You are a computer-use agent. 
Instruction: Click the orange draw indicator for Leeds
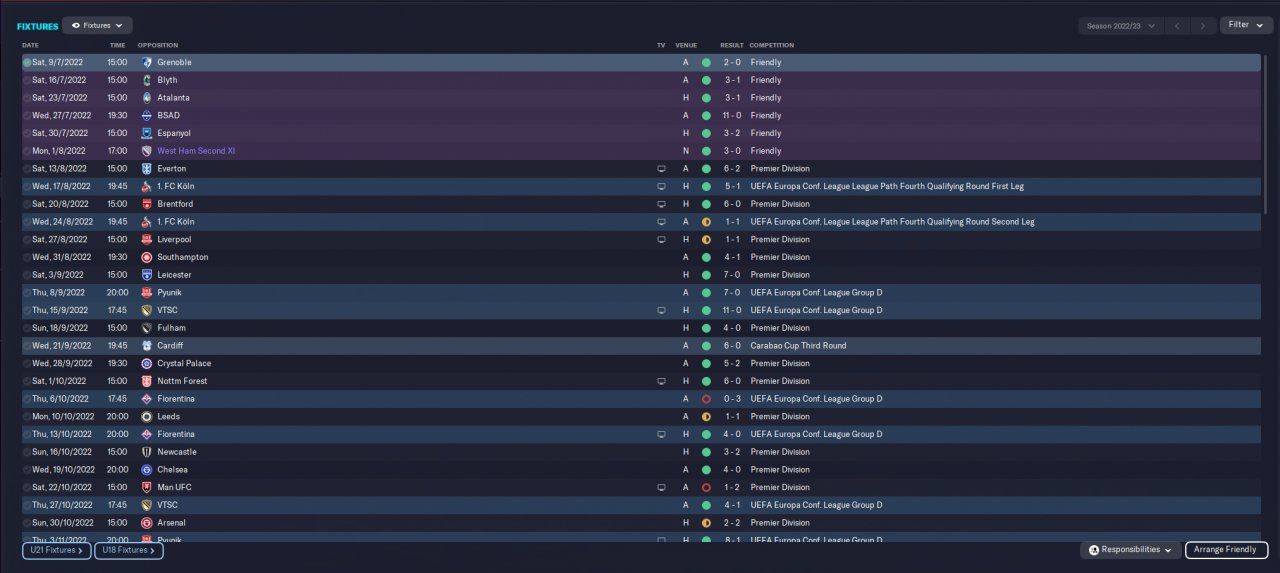(706, 417)
